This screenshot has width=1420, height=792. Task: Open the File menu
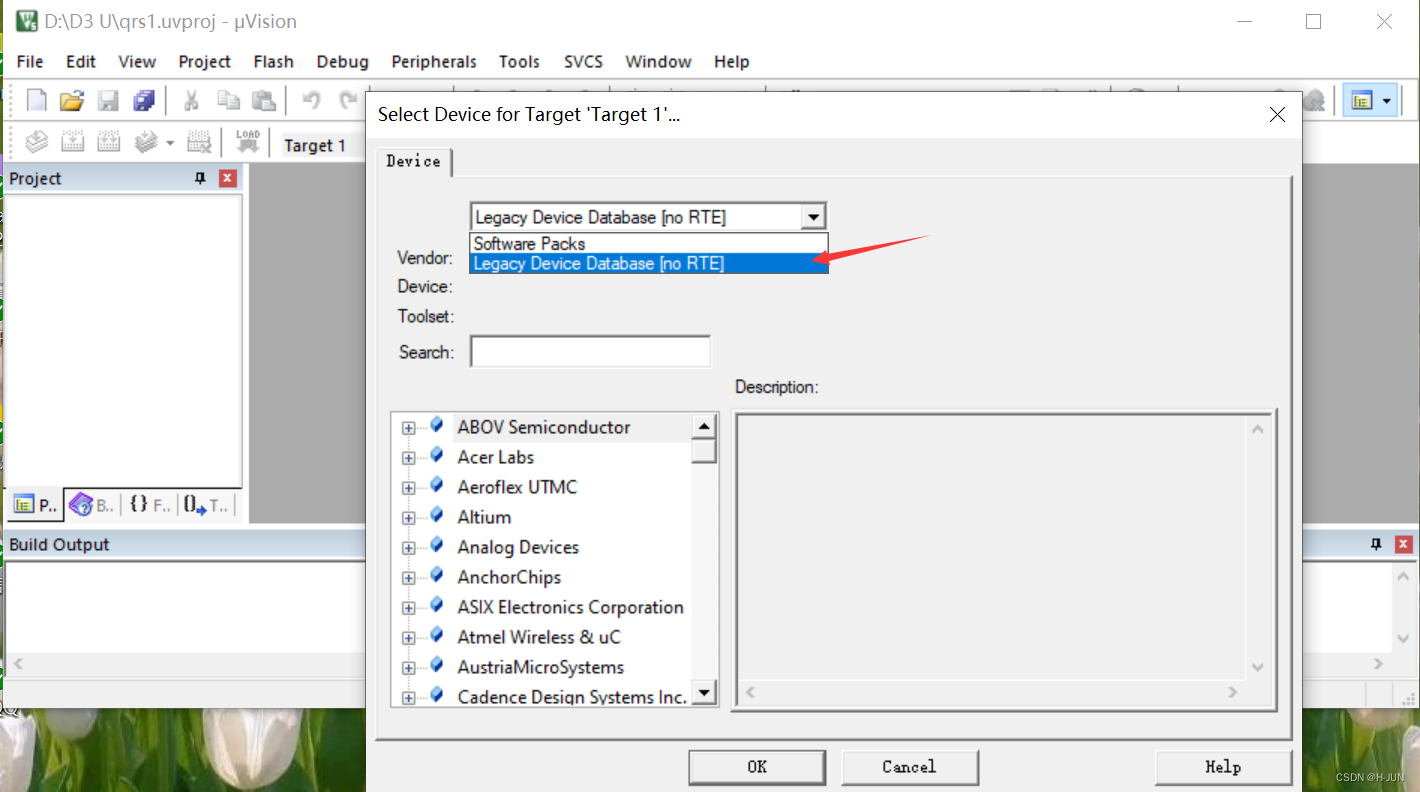(x=30, y=61)
